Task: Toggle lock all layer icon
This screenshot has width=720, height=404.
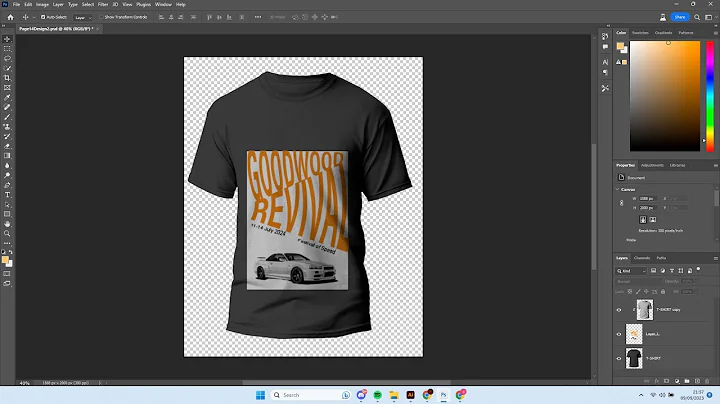Action: click(x=663, y=292)
